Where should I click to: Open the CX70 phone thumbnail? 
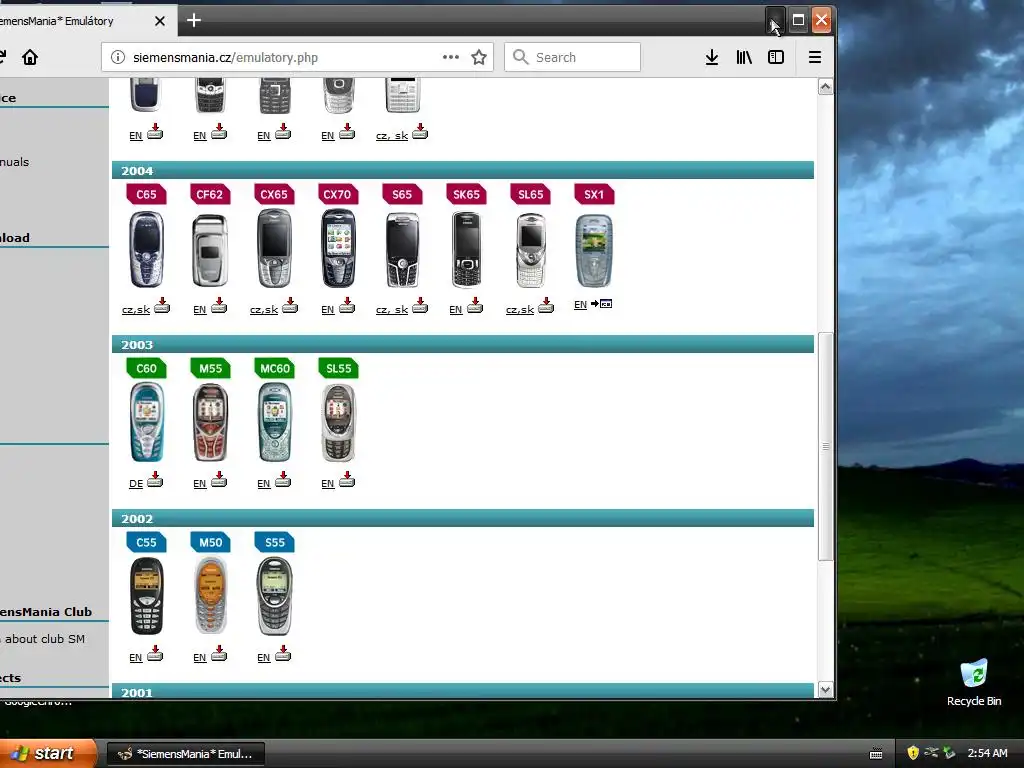[338, 249]
